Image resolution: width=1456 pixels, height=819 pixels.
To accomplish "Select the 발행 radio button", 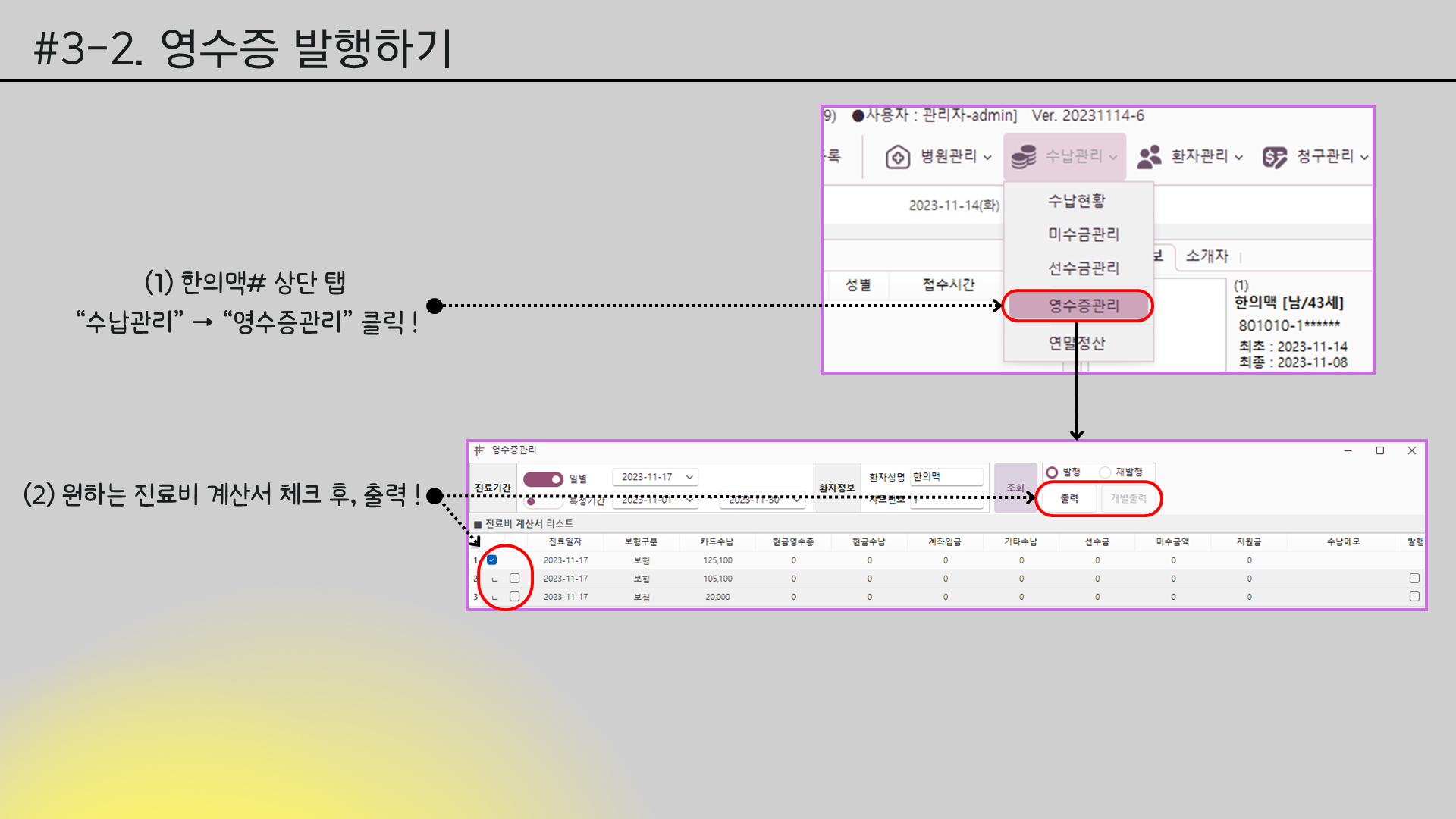I will [1052, 472].
